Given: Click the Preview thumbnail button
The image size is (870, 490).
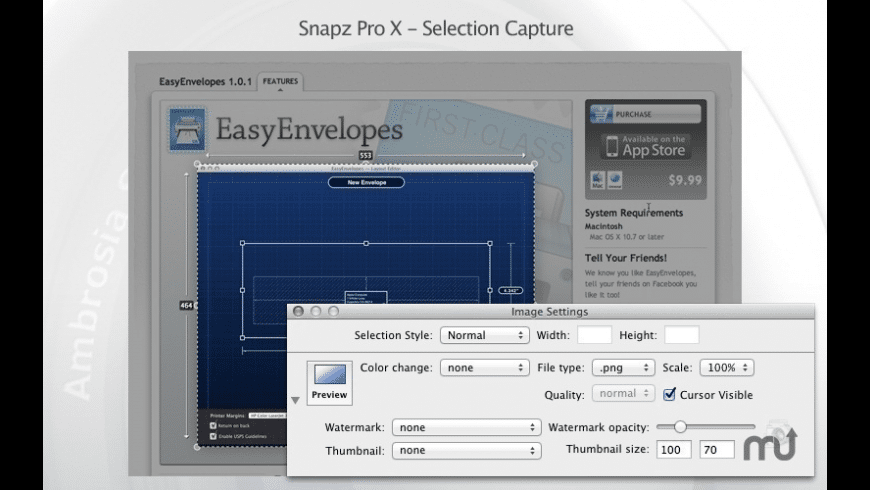Looking at the screenshot, I should (330, 383).
